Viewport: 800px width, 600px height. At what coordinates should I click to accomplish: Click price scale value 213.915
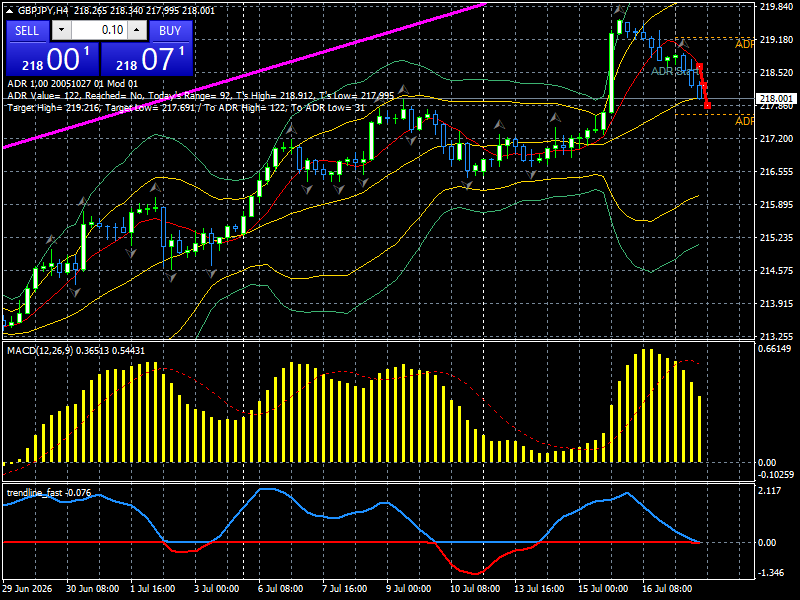pyautogui.click(x=776, y=304)
